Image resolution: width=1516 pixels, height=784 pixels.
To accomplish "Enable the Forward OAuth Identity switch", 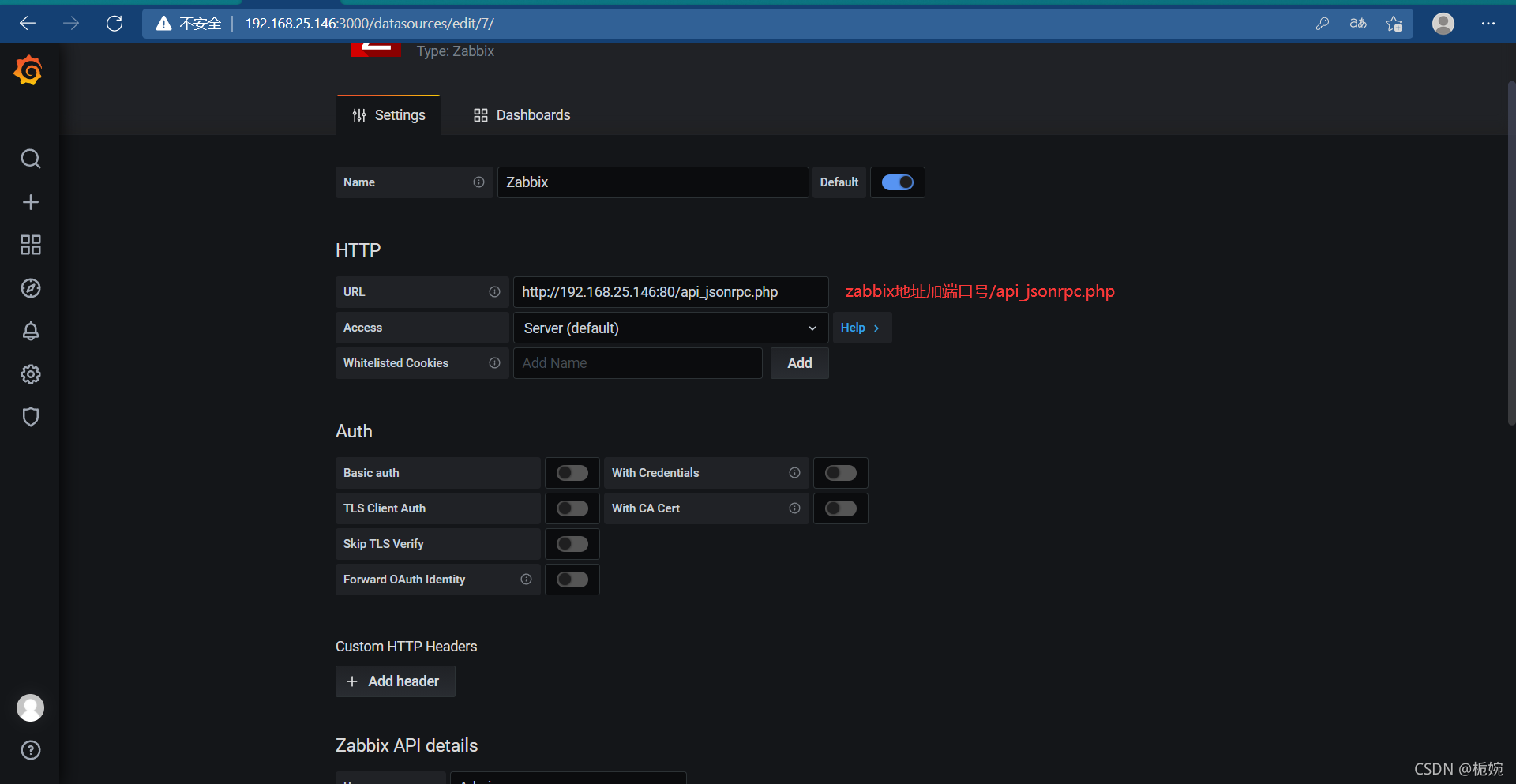I will (572, 580).
